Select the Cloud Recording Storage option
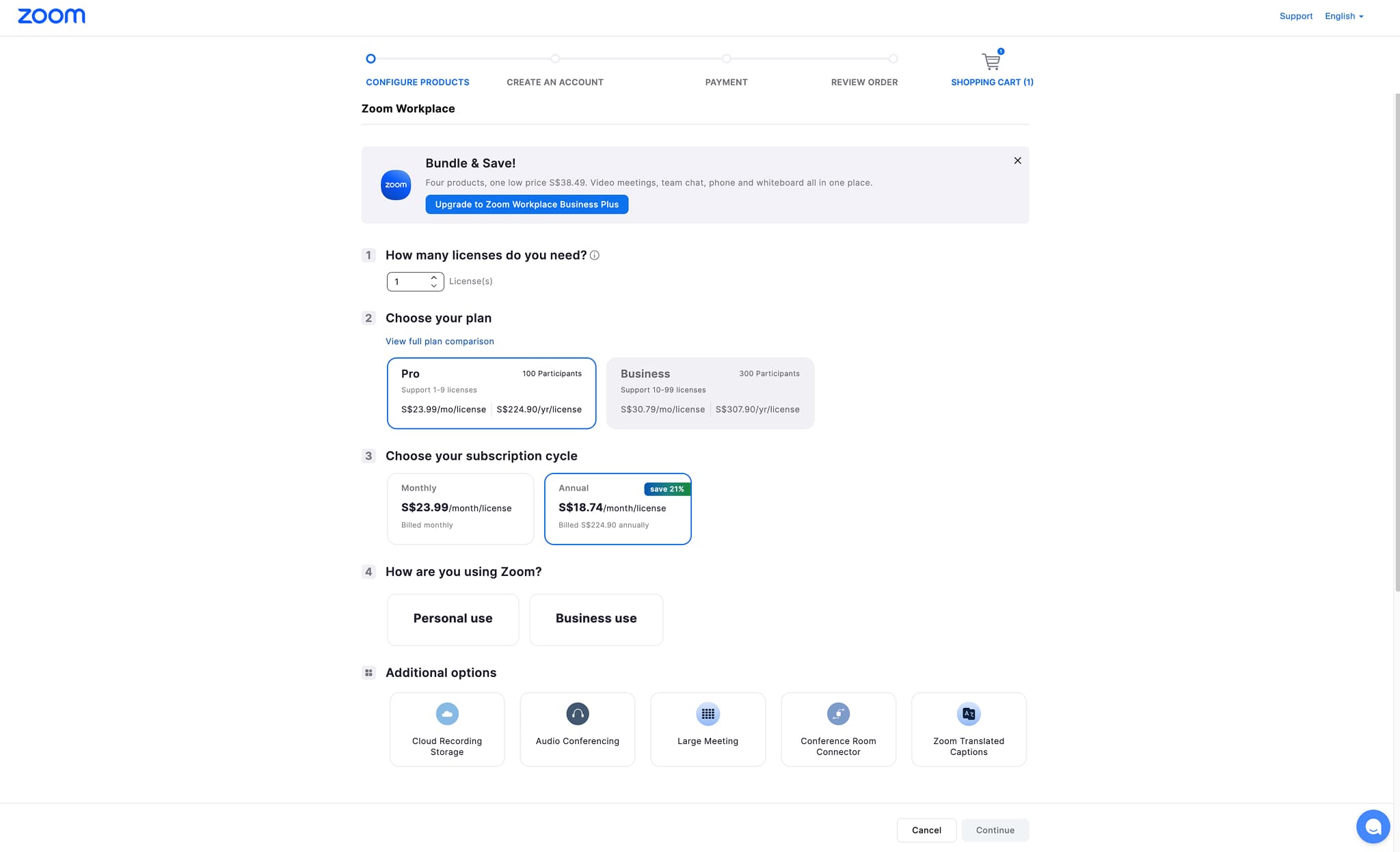Image resolution: width=1400 pixels, height=852 pixels. pyautogui.click(x=446, y=728)
